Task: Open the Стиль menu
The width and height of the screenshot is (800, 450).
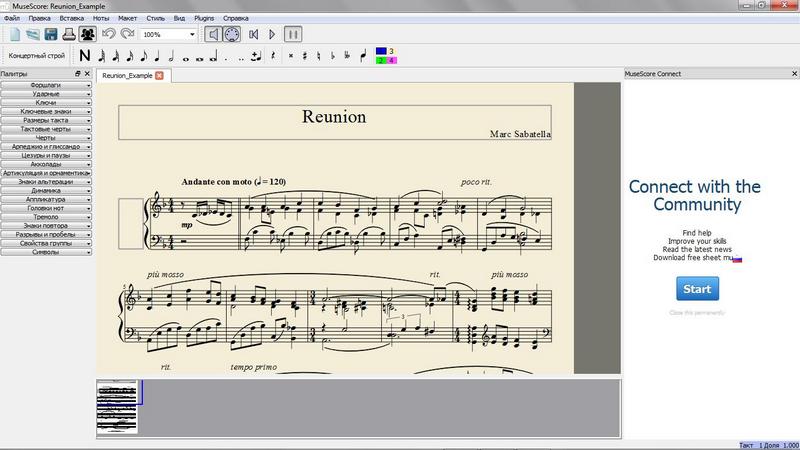Action: (x=156, y=18)
